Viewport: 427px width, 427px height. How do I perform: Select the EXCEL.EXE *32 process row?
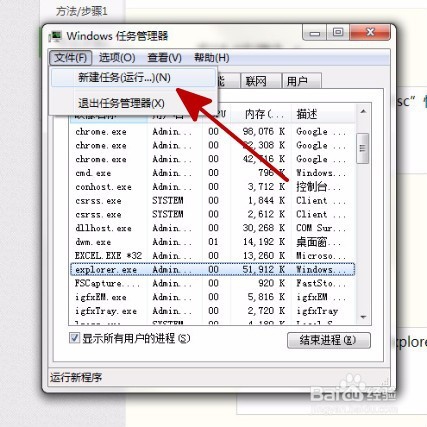(x=213, y=256)
